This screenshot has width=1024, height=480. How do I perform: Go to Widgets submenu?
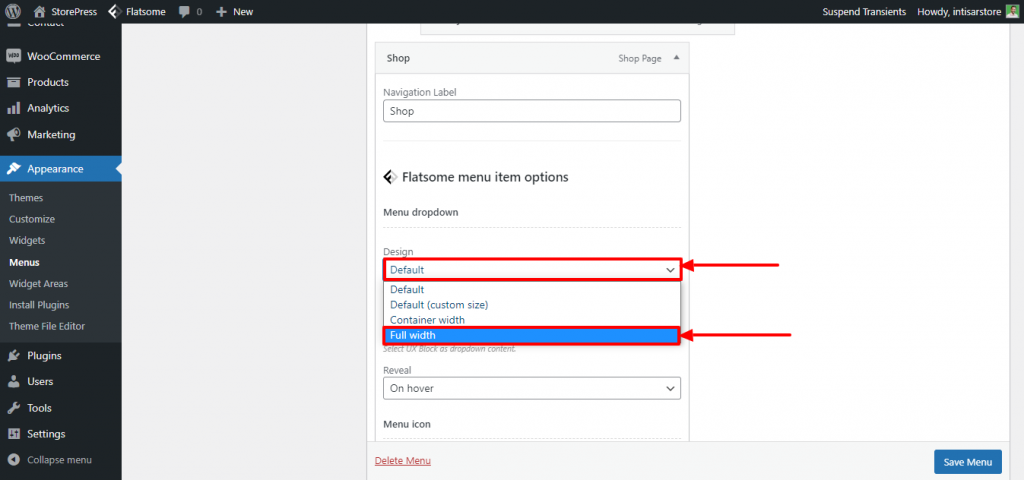(x=27, y=240)
